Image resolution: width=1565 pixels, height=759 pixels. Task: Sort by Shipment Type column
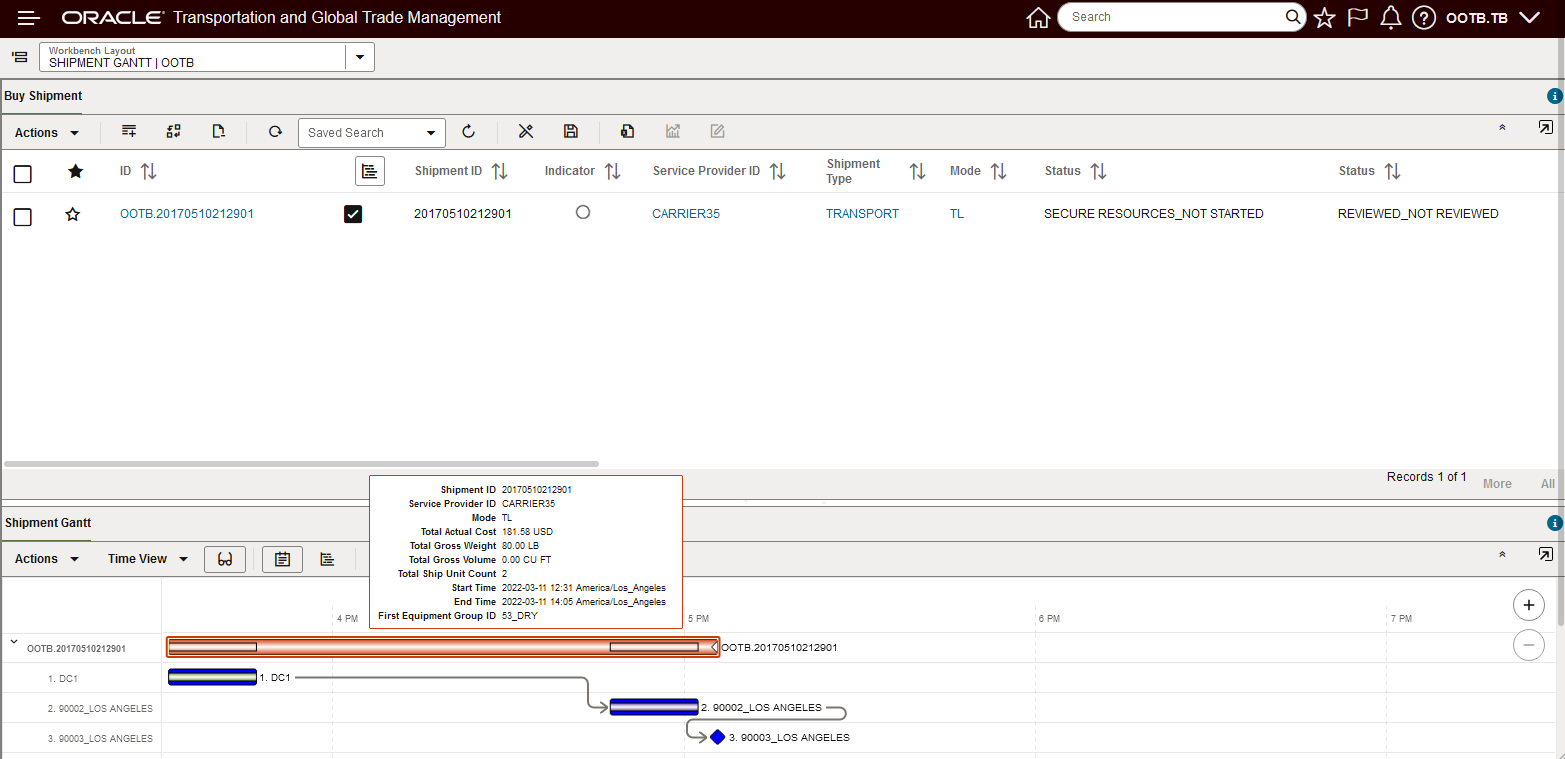coord(917,171)
